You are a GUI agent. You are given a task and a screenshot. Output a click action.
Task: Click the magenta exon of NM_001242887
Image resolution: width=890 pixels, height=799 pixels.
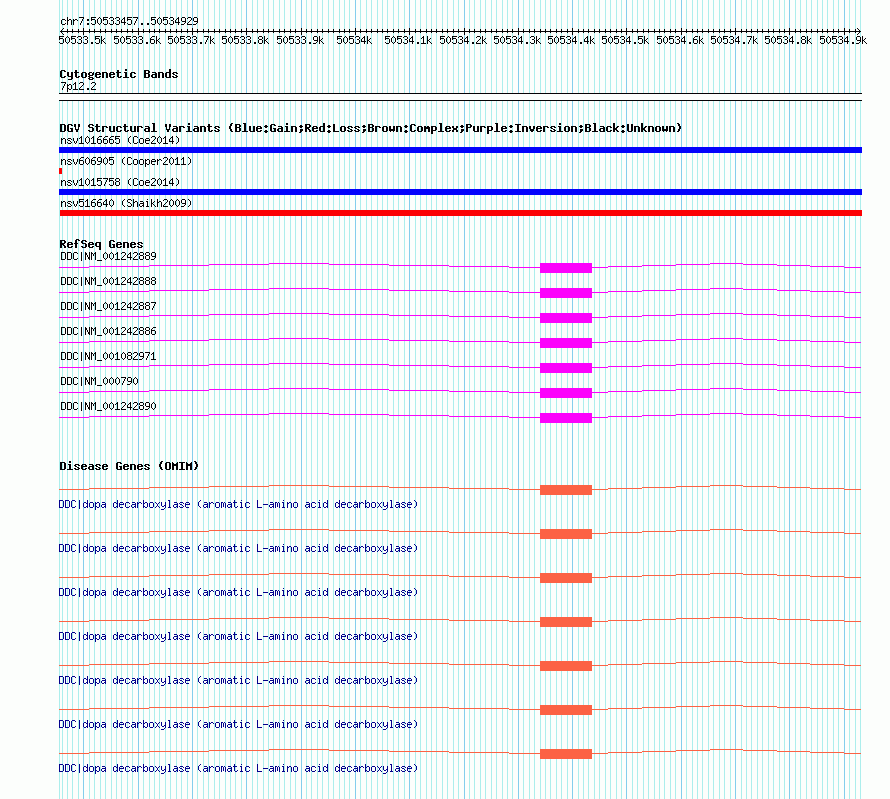pyautogui.click(x=566, y=318)
